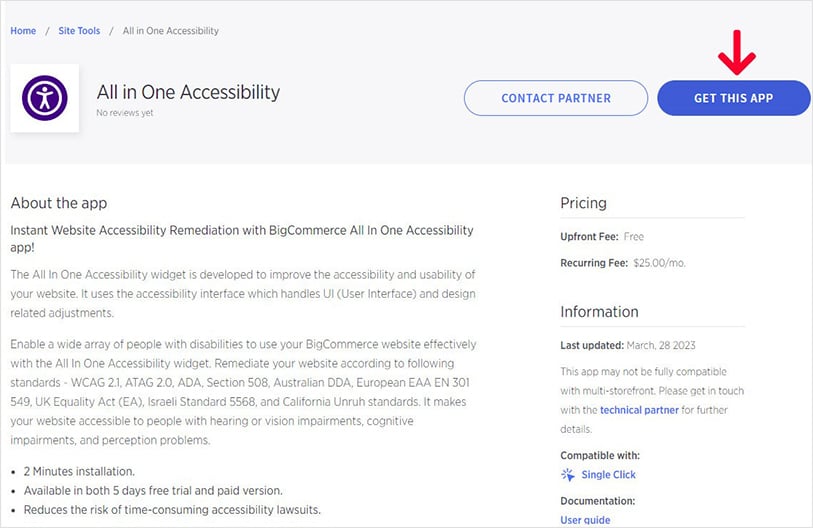Click the All in One Accessibility app logo
The height and width of the screenshot is (528, 813).
(x=44, y=98)
